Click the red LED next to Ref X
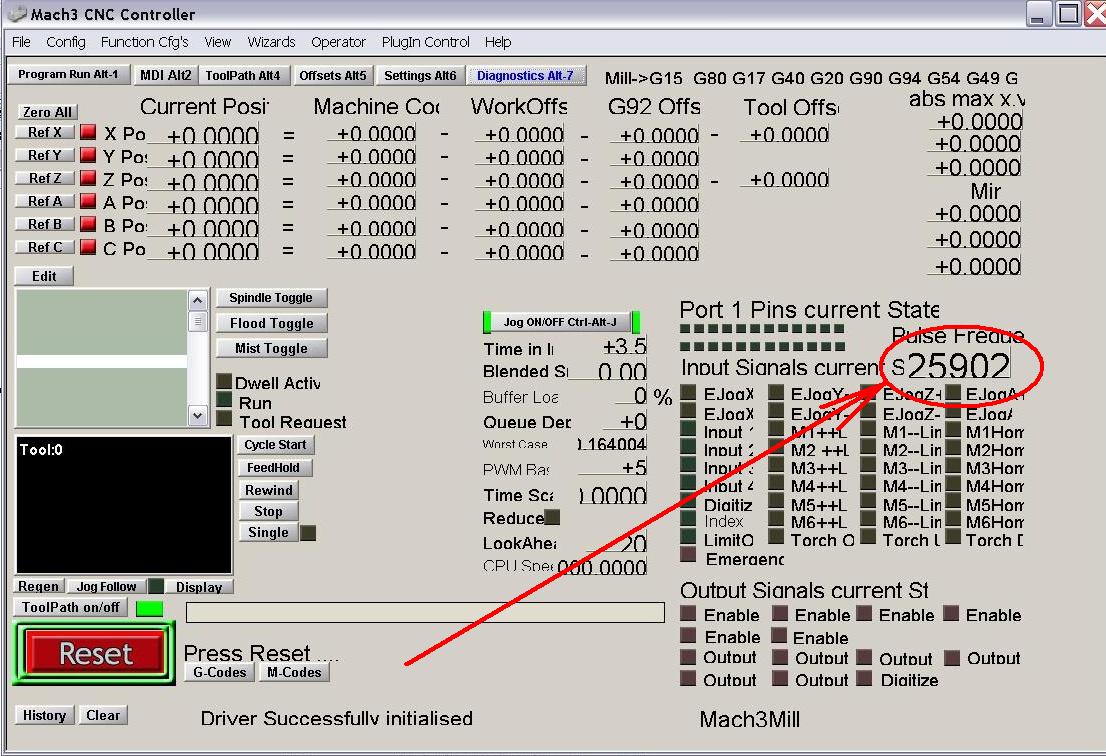Viewport: 1106px width, 756px height. [88, 132]
